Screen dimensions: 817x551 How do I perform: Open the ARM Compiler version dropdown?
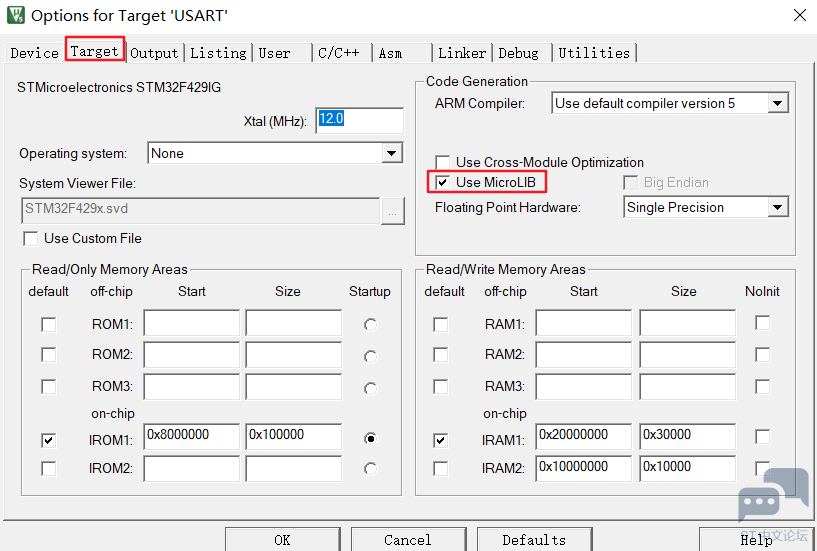pos(778,103)
